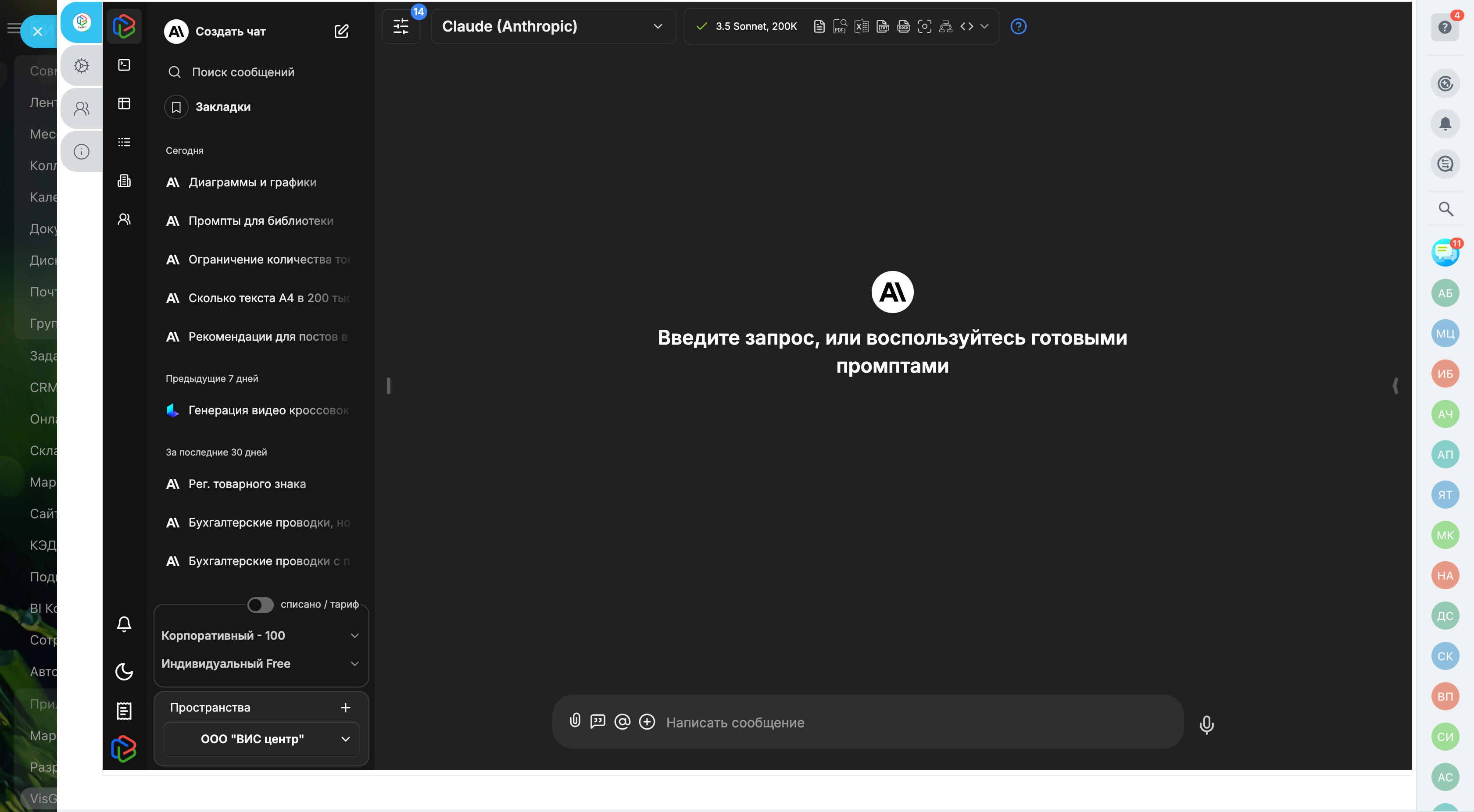
Task: Toggle the списано / тариф switch
Action: click(260, 605)
